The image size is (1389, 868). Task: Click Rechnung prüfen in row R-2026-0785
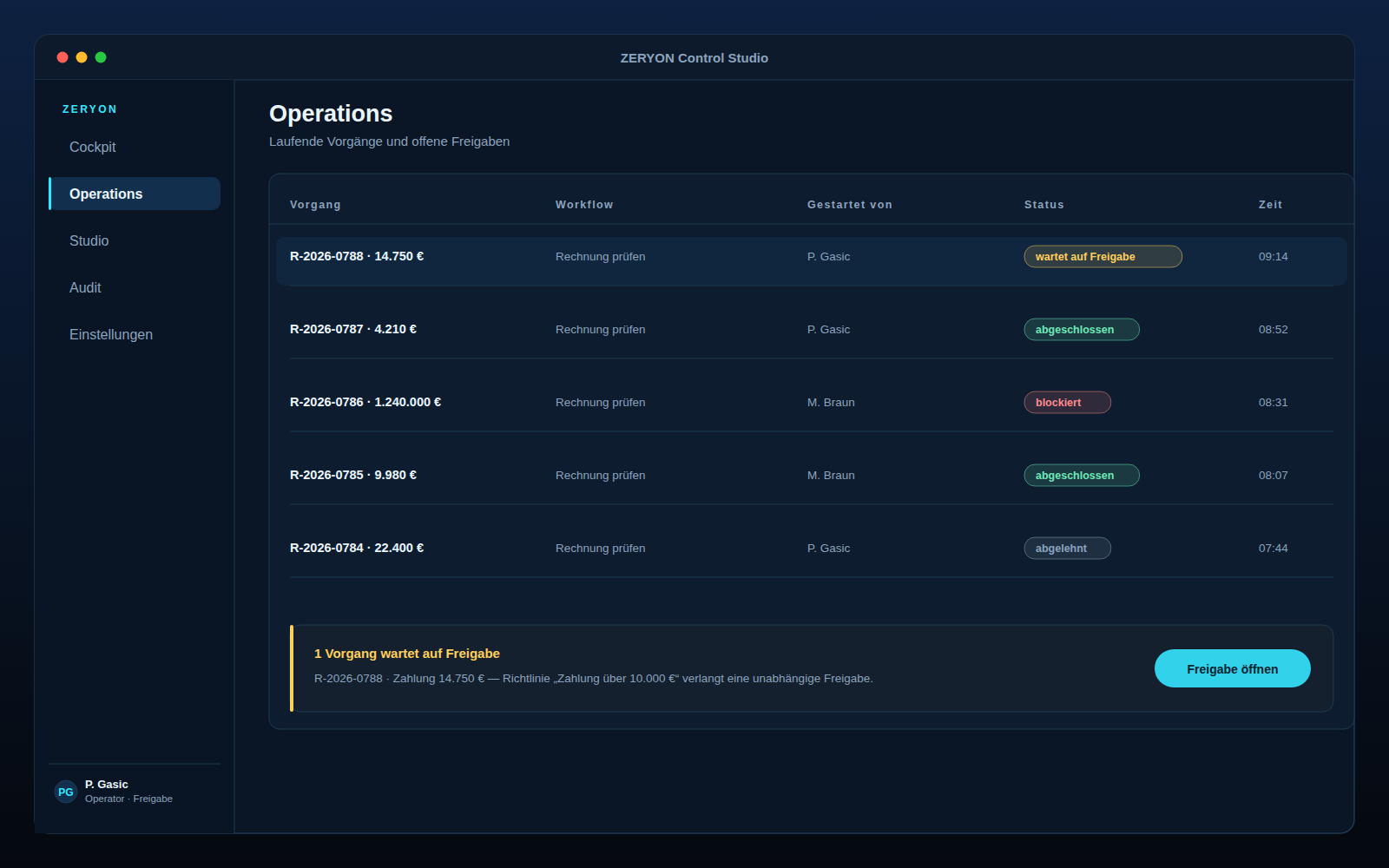click(x=600, y=476)
